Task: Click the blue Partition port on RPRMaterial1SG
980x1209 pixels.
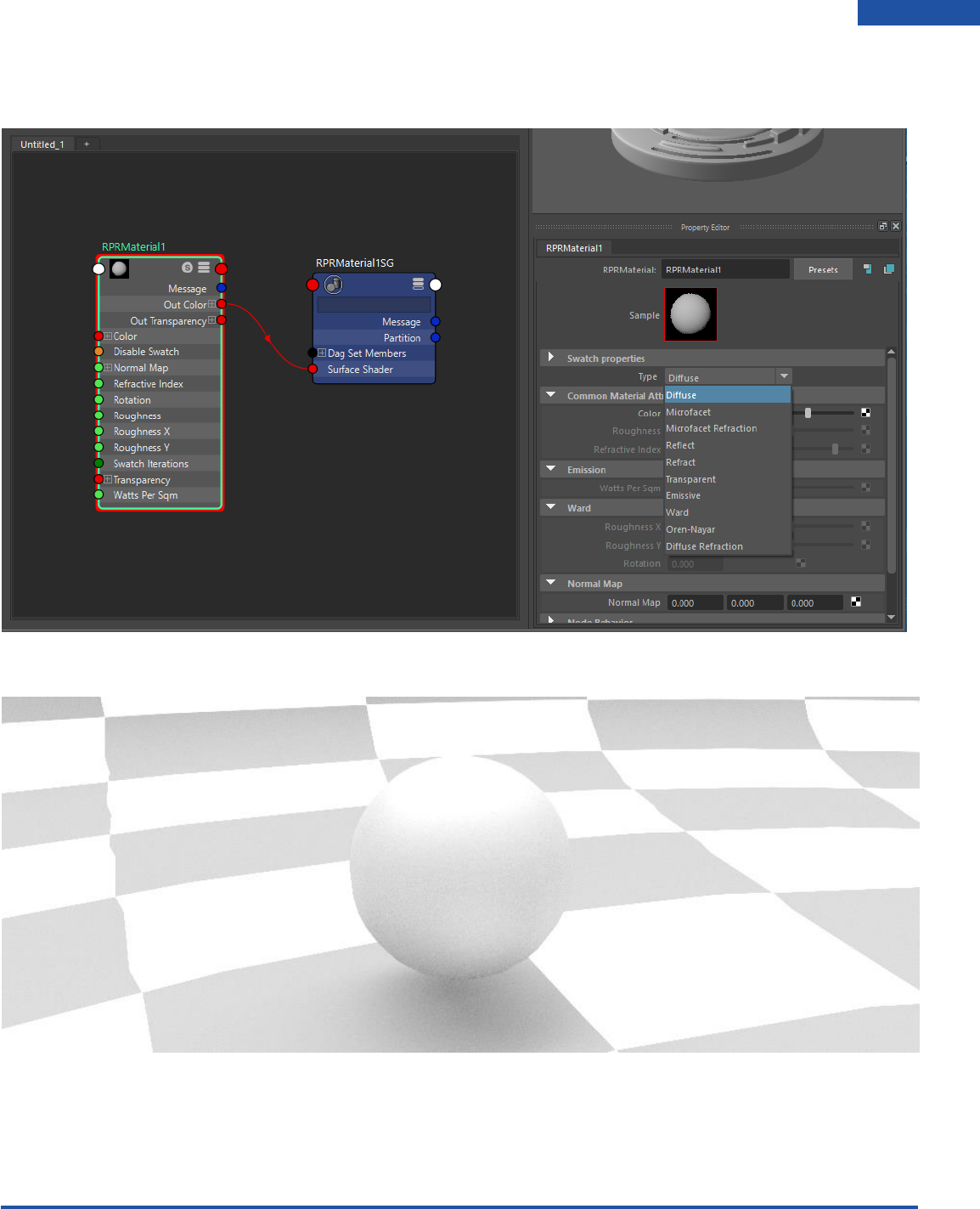Action: tap(436, 337)
